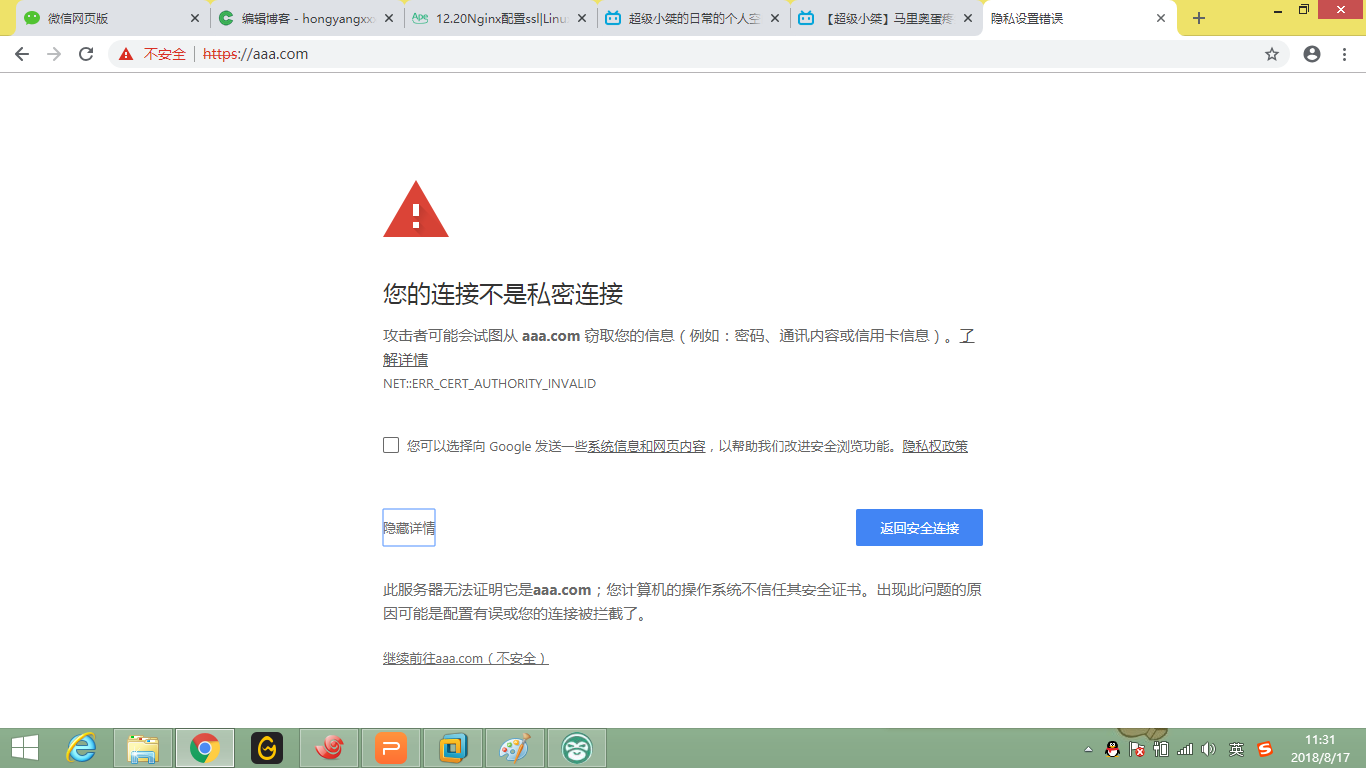Open the red snail app in taskbar
This screenshot has width=1366, height=768.
pos(329,748)
